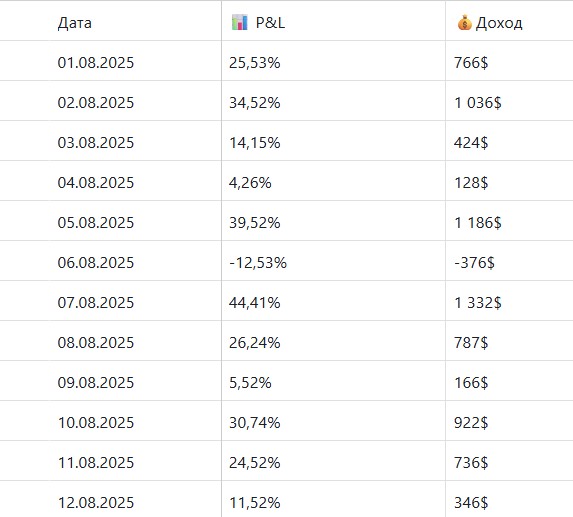Click the income cell showing 787$

click(471, 343)
